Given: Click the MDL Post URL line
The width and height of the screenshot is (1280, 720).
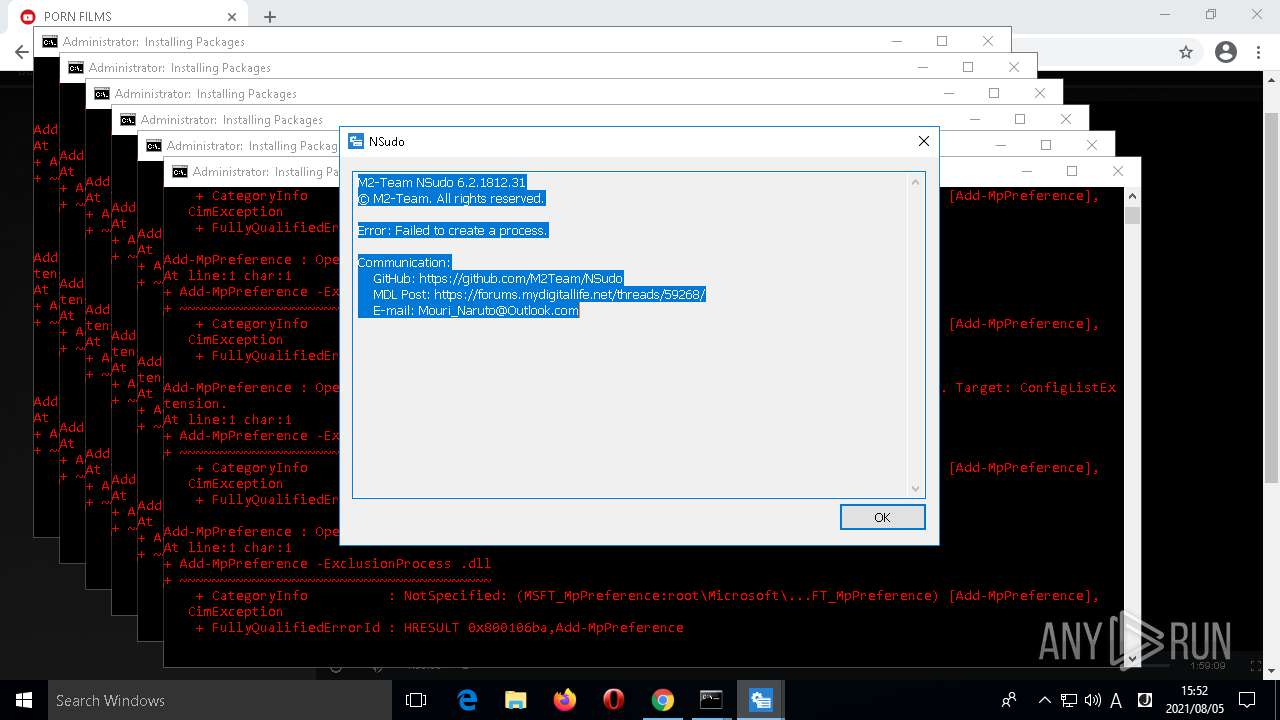Looking at the screenshot, I should coord(539,294).
